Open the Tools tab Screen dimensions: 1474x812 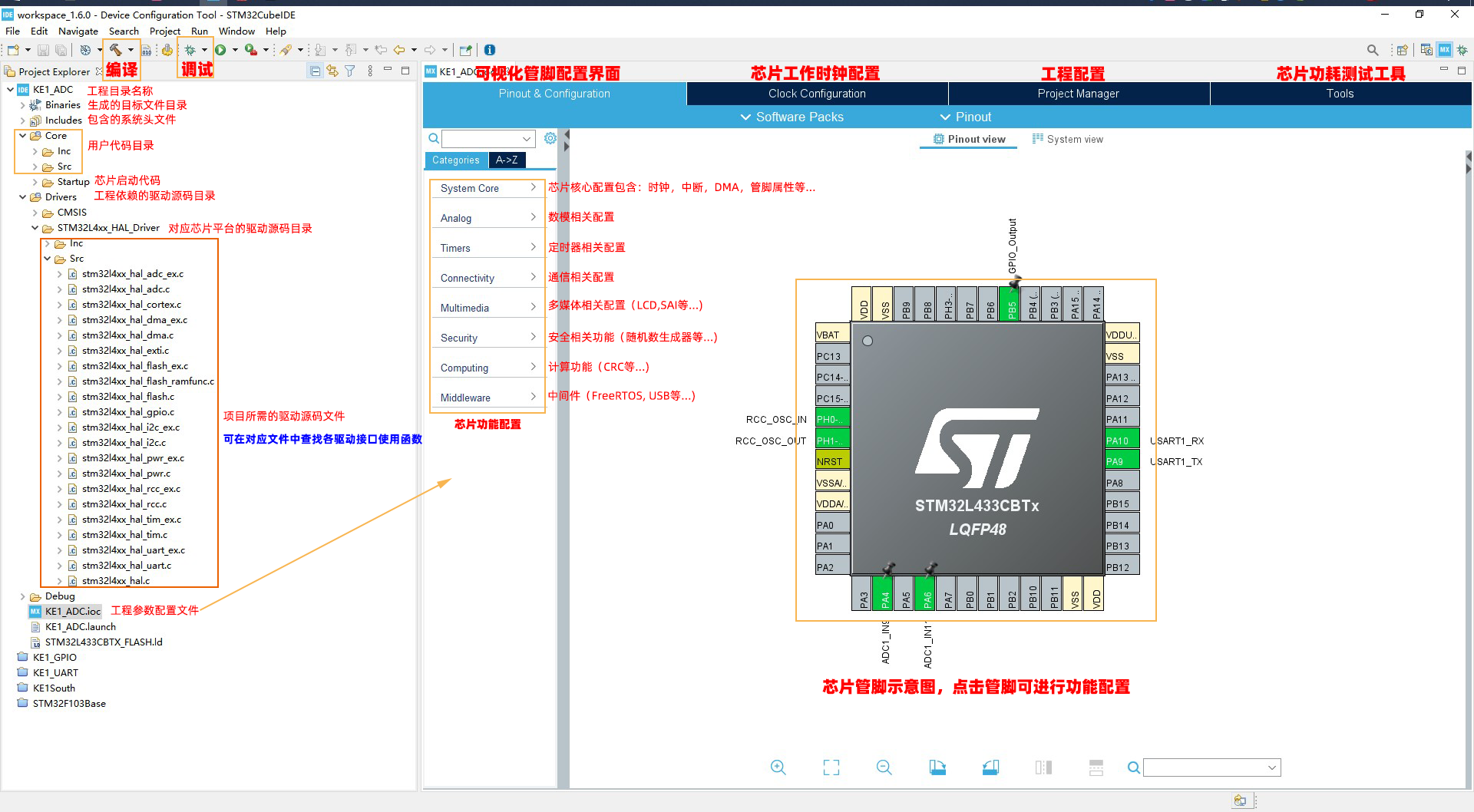click(1340, 94)
